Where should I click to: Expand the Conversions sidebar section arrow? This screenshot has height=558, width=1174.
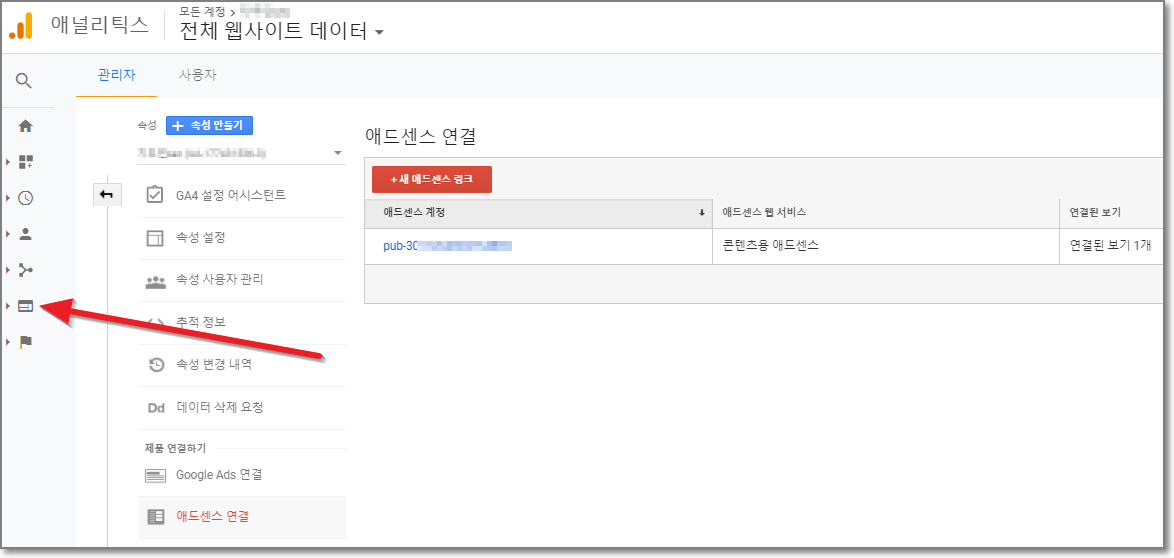click(8, 342)
